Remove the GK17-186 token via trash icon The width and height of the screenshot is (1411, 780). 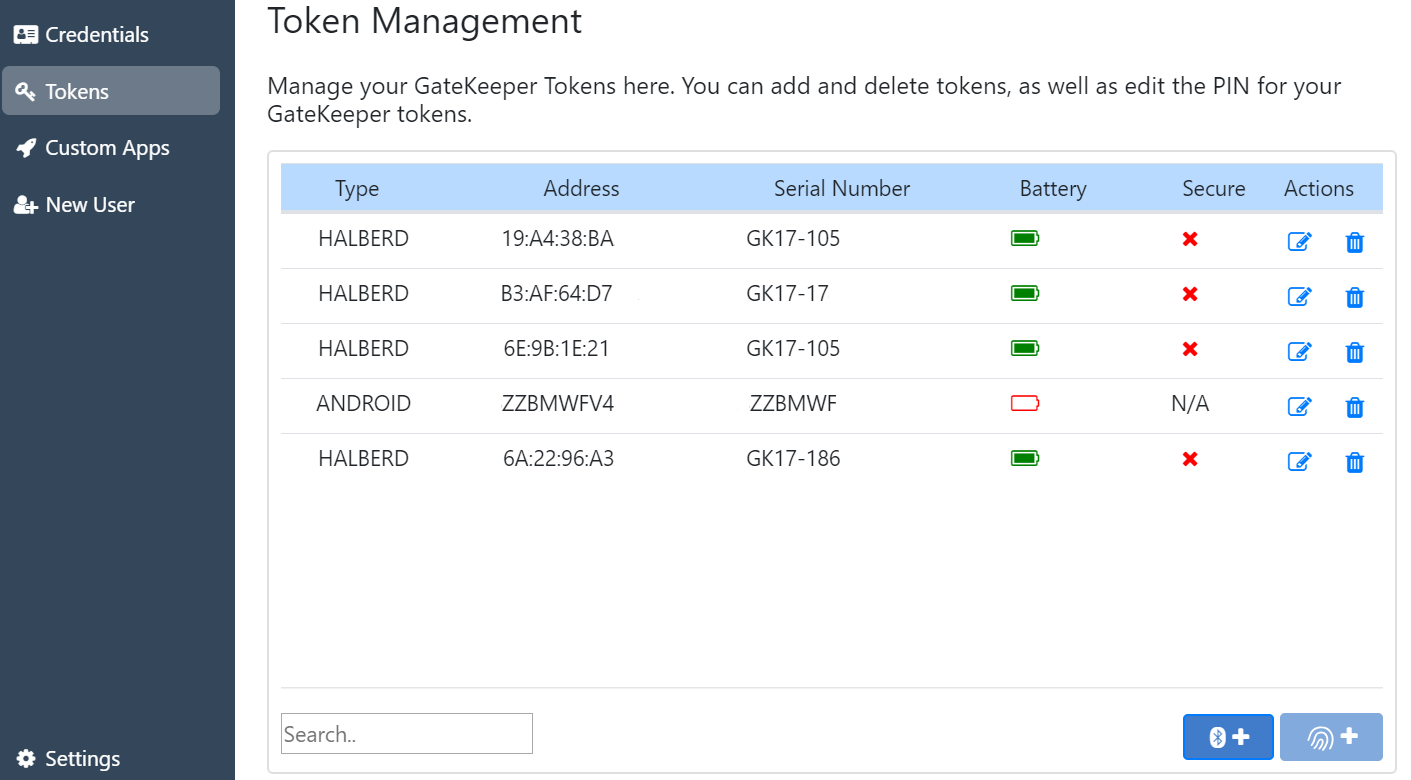1354,462
